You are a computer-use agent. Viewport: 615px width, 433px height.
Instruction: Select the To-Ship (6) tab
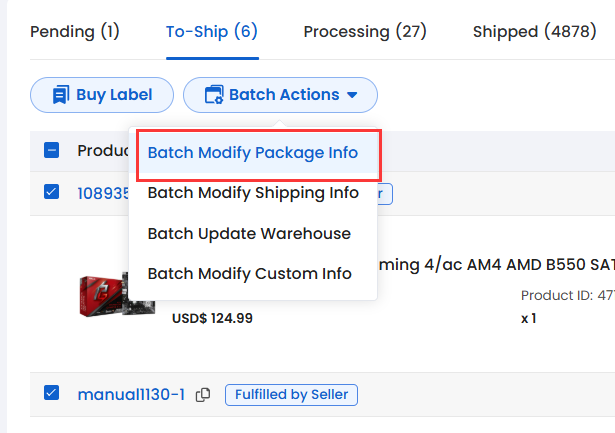click(x=212, y=32)
